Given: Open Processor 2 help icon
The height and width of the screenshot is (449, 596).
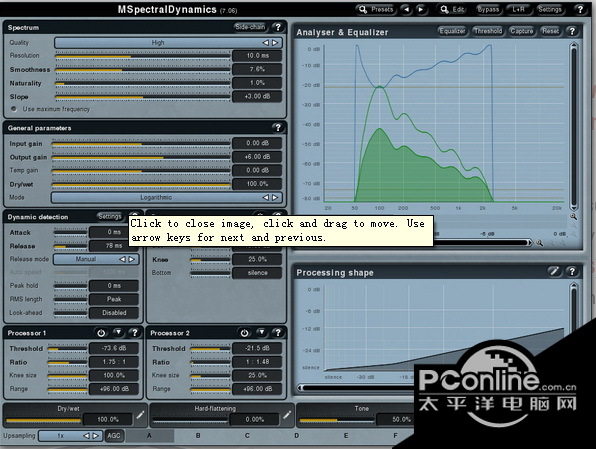Looking at the screenshot, I should (278, 333).
